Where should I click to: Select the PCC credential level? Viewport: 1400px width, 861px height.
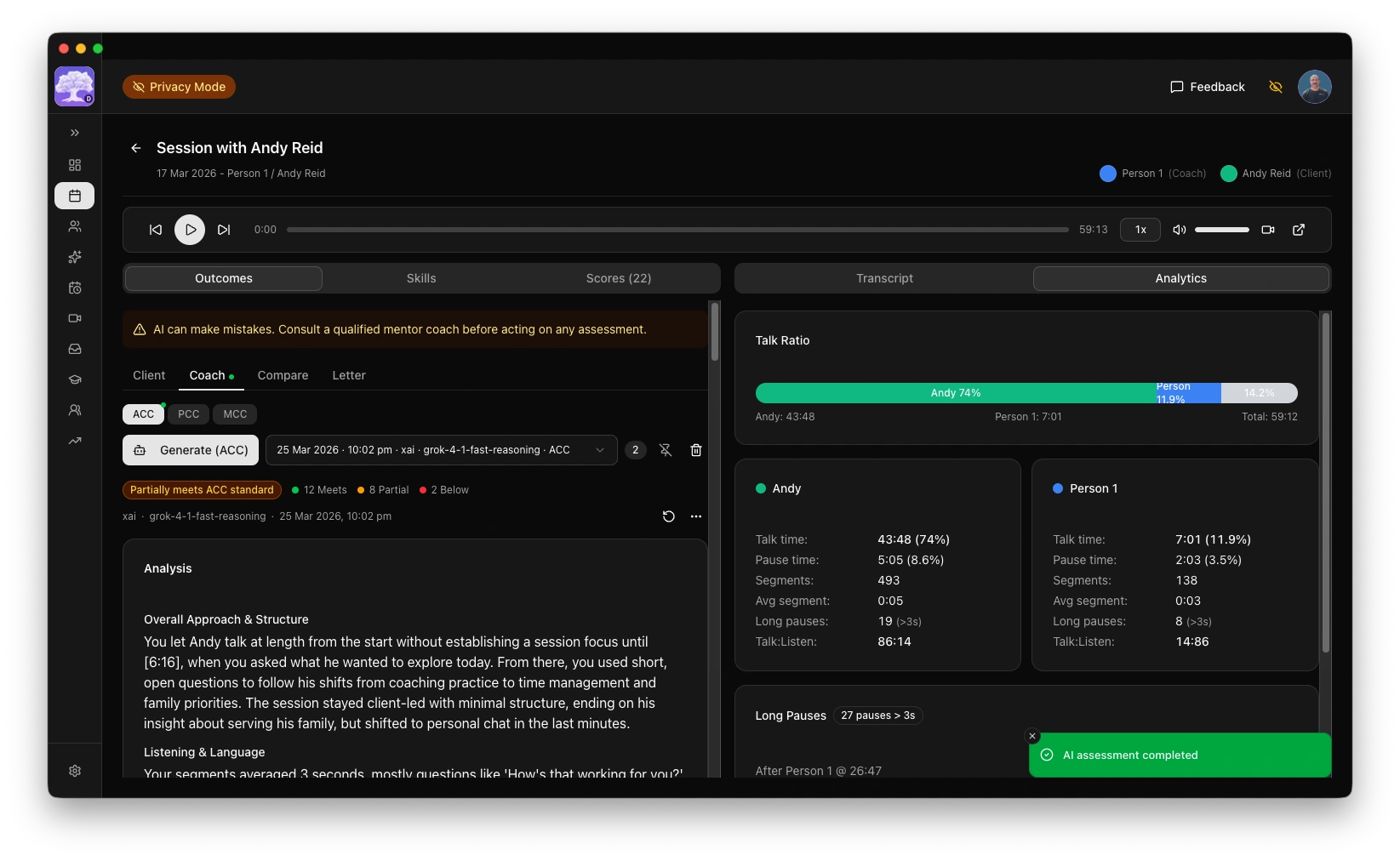click(188, 414)
